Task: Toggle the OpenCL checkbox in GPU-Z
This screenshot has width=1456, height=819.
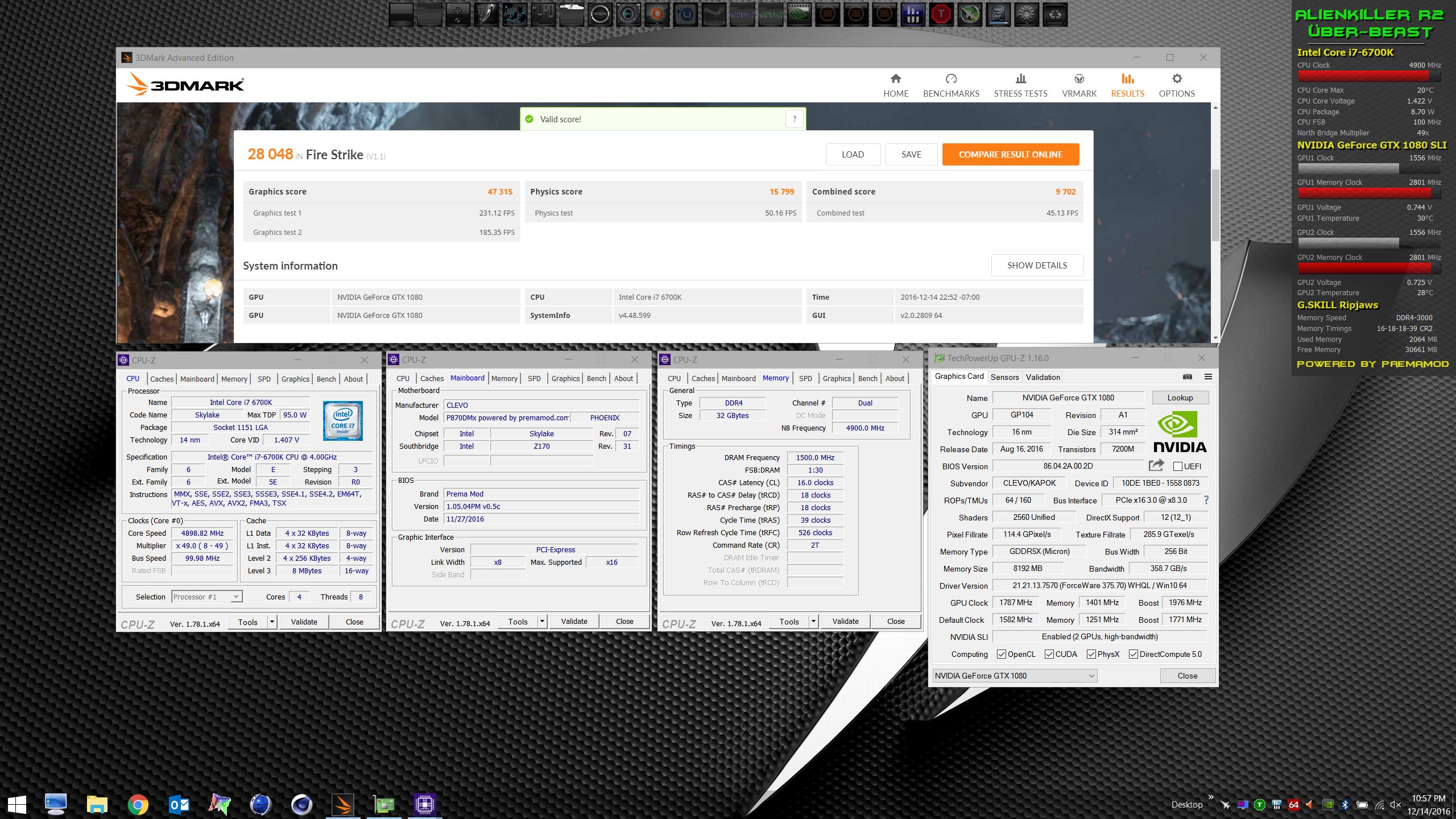Action: 1002,654
